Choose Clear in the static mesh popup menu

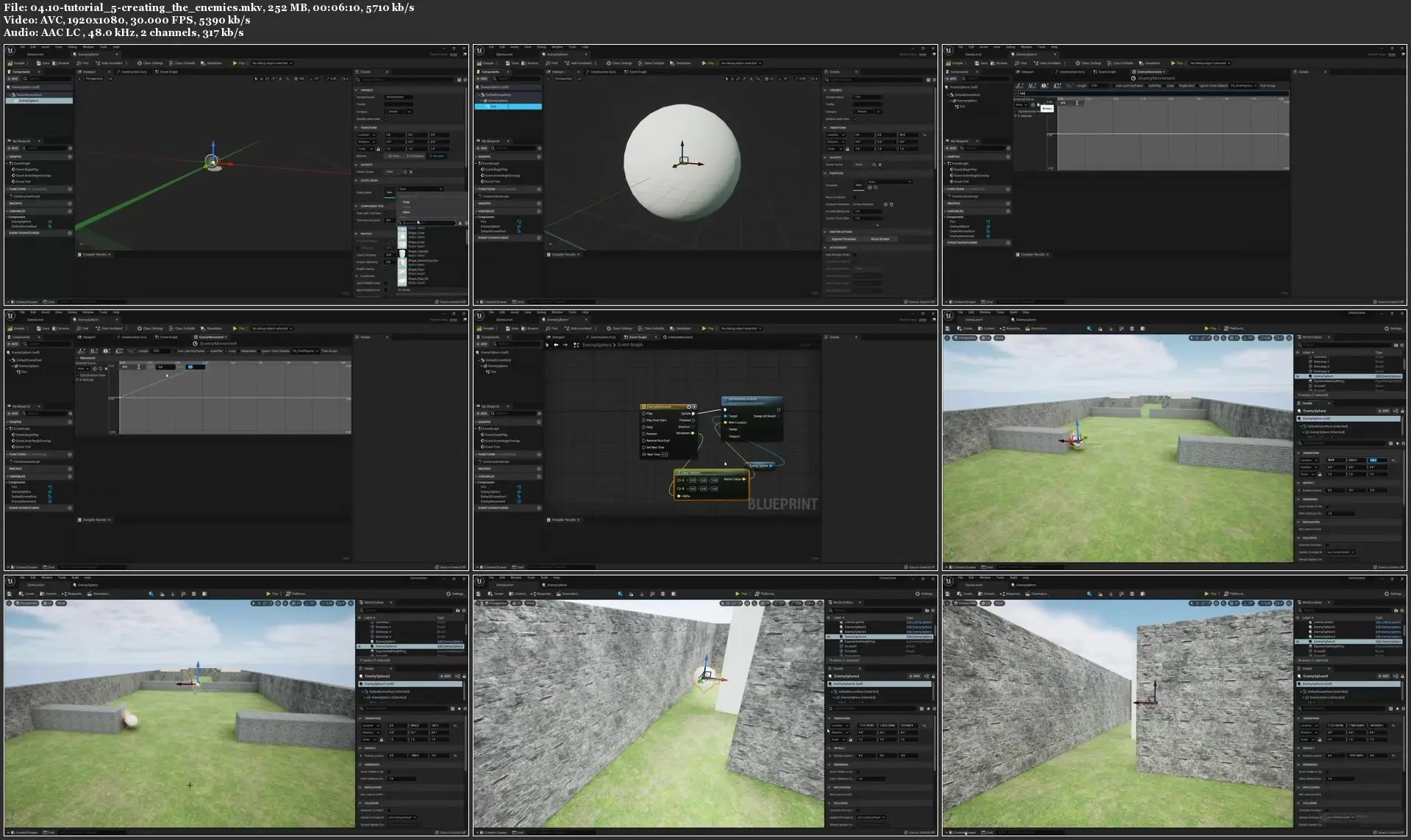coord(406,212)
